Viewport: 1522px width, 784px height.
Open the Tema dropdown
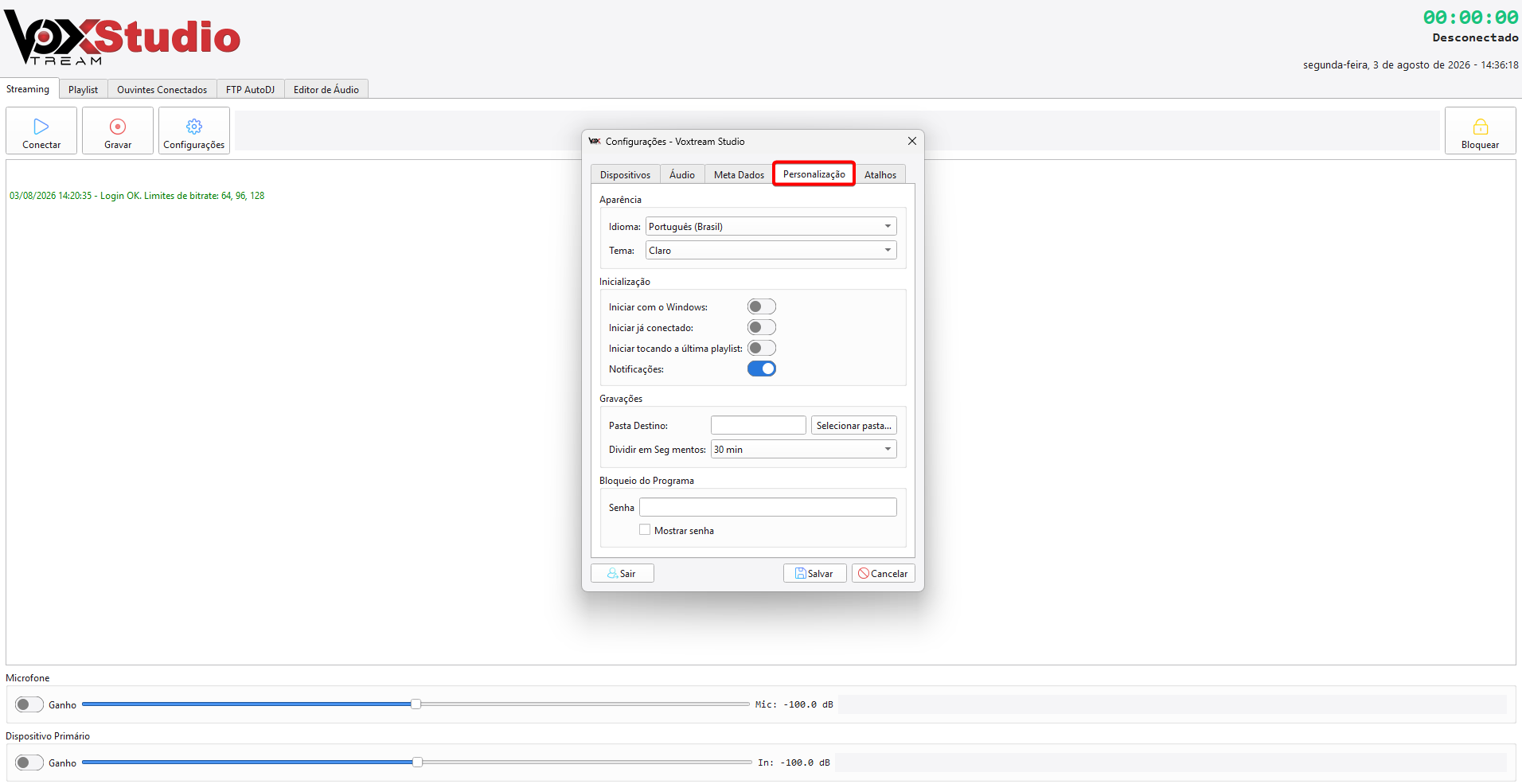771,250
